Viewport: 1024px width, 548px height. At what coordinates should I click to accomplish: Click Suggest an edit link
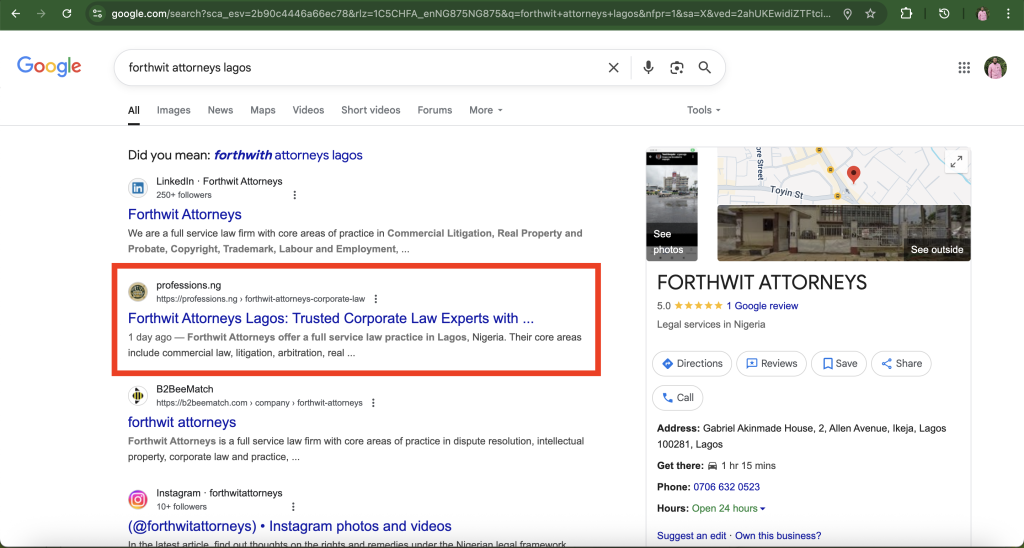[691, 536]
